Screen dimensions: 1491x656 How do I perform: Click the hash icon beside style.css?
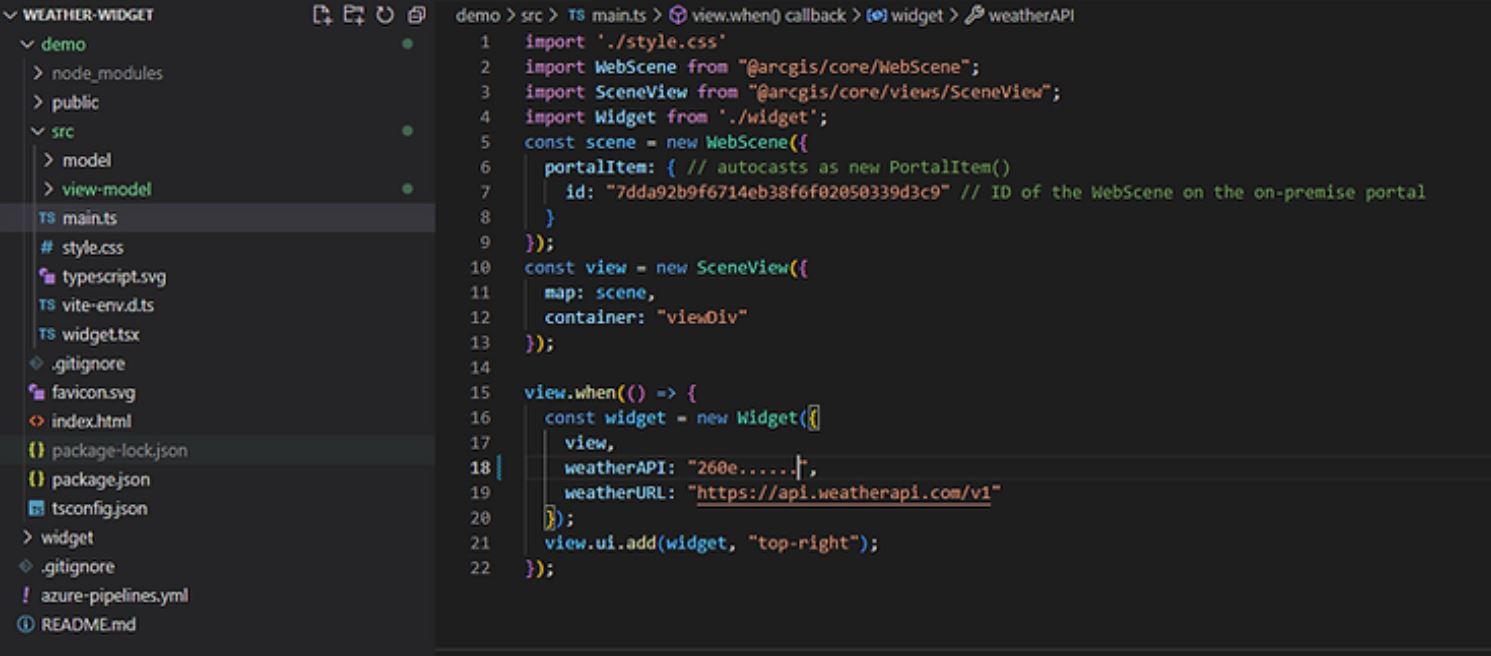46,247
